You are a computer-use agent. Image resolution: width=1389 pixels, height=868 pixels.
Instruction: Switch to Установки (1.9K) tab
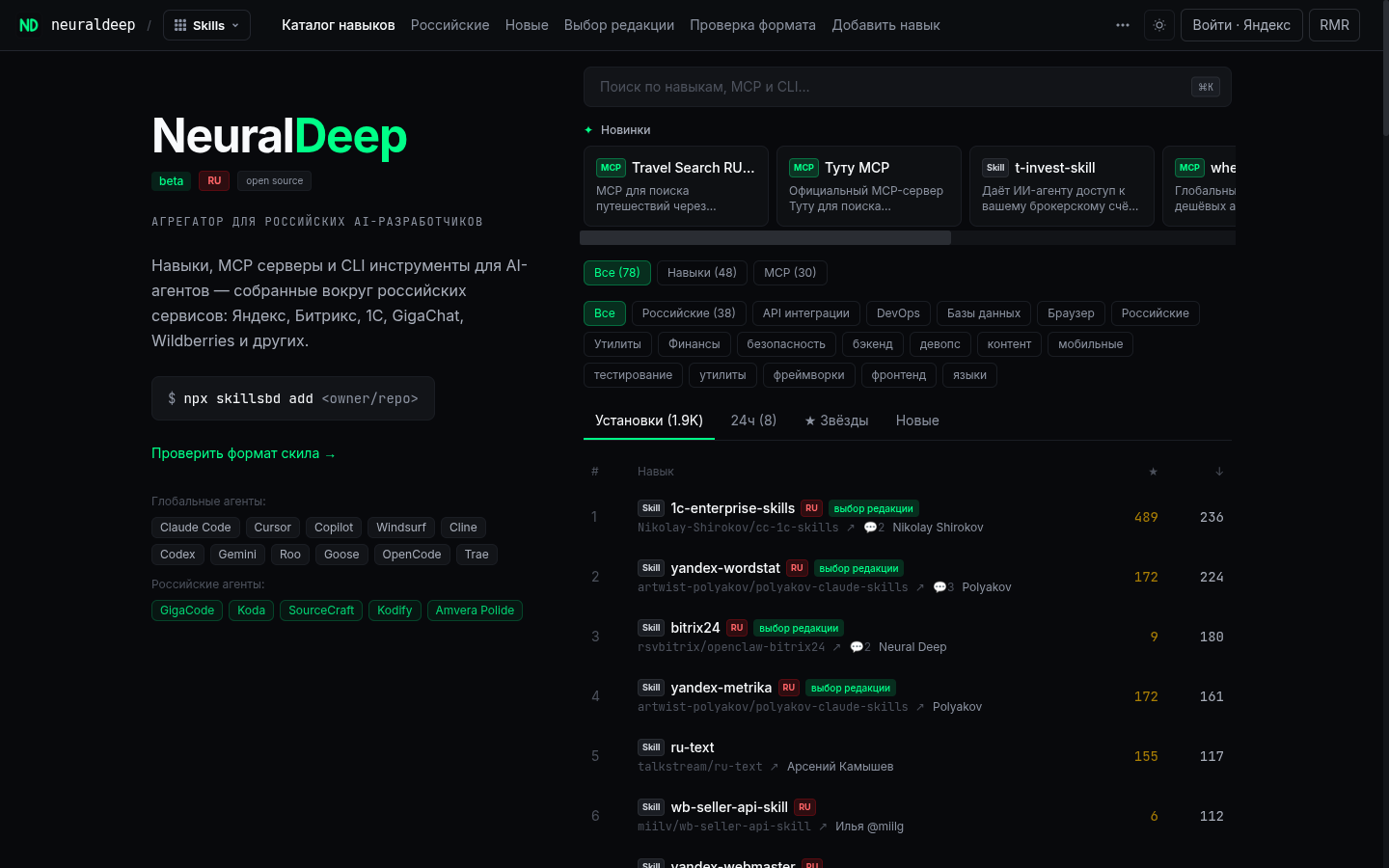(649, 420)
